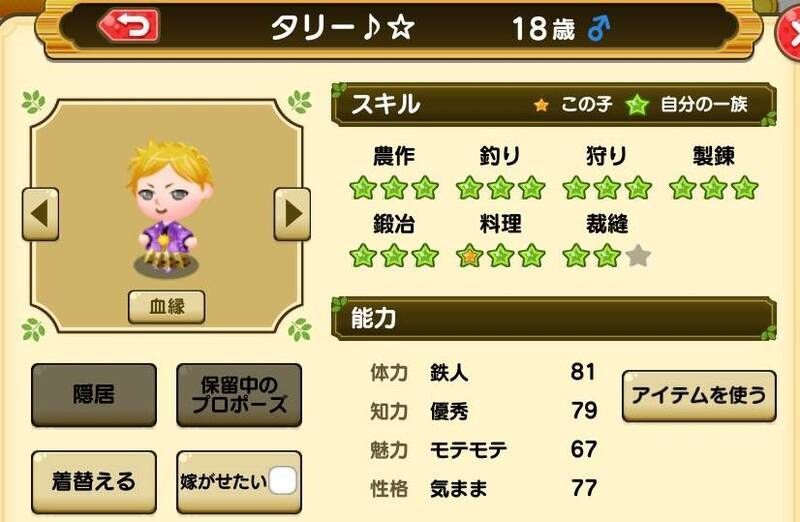Click the blue male gender symbol
This screenshot has height=522, width=800.
[598, 29]
